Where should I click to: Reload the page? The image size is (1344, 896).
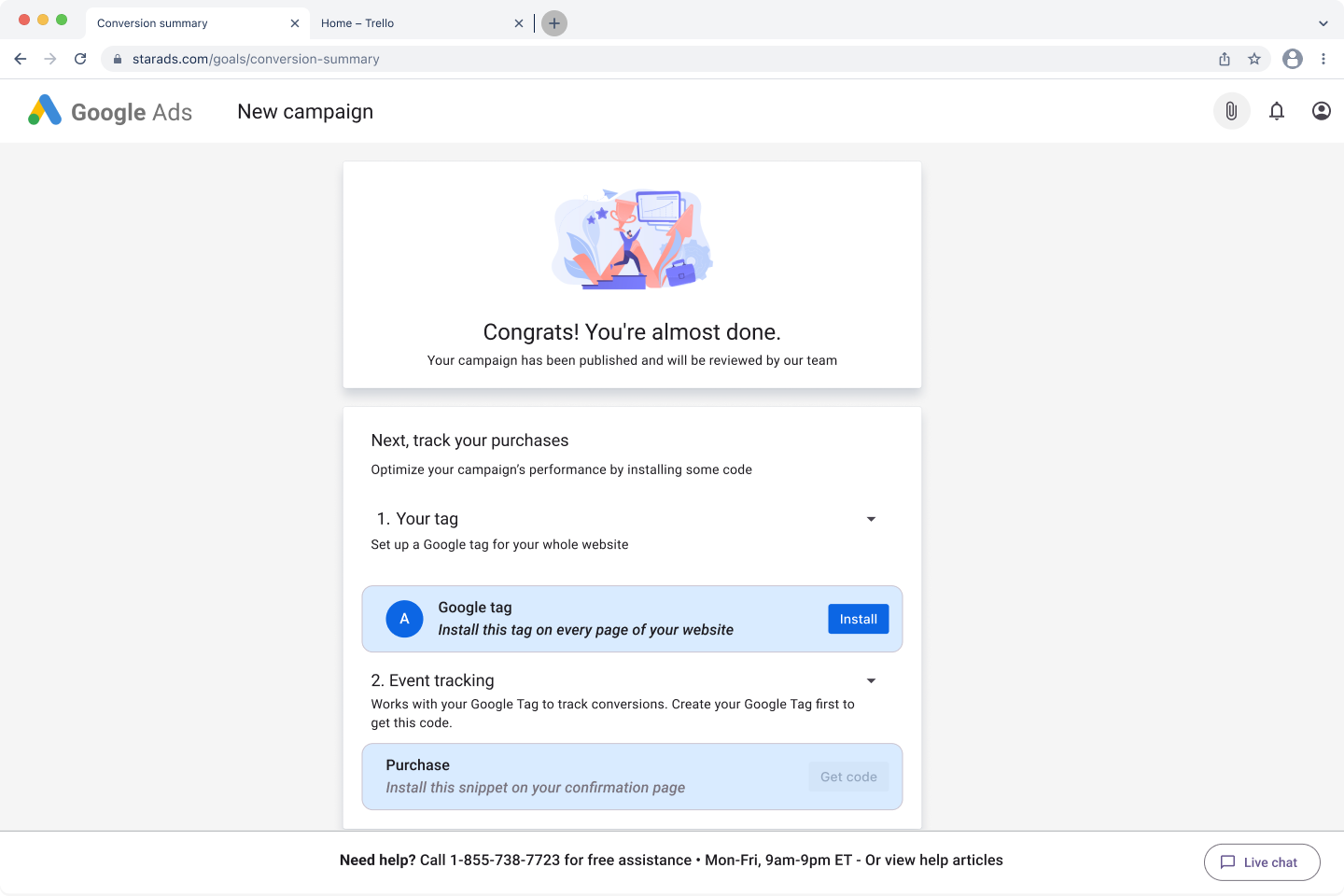pos(80,59)
